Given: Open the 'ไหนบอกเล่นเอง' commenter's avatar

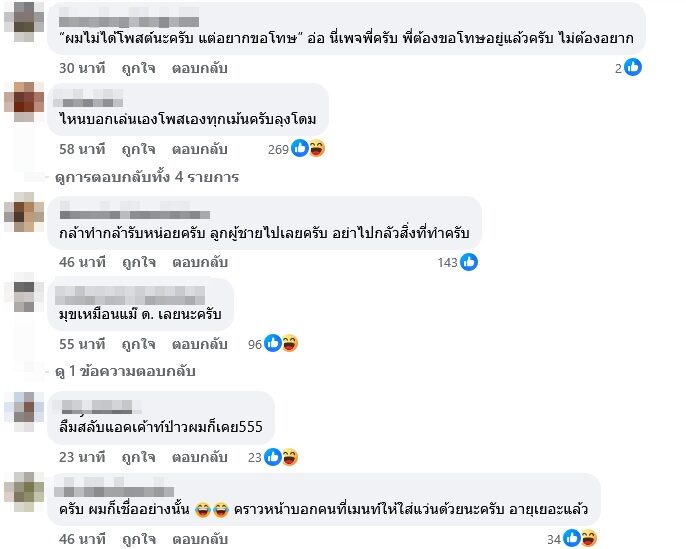Looking at the screenshot, I should [24, 101].
